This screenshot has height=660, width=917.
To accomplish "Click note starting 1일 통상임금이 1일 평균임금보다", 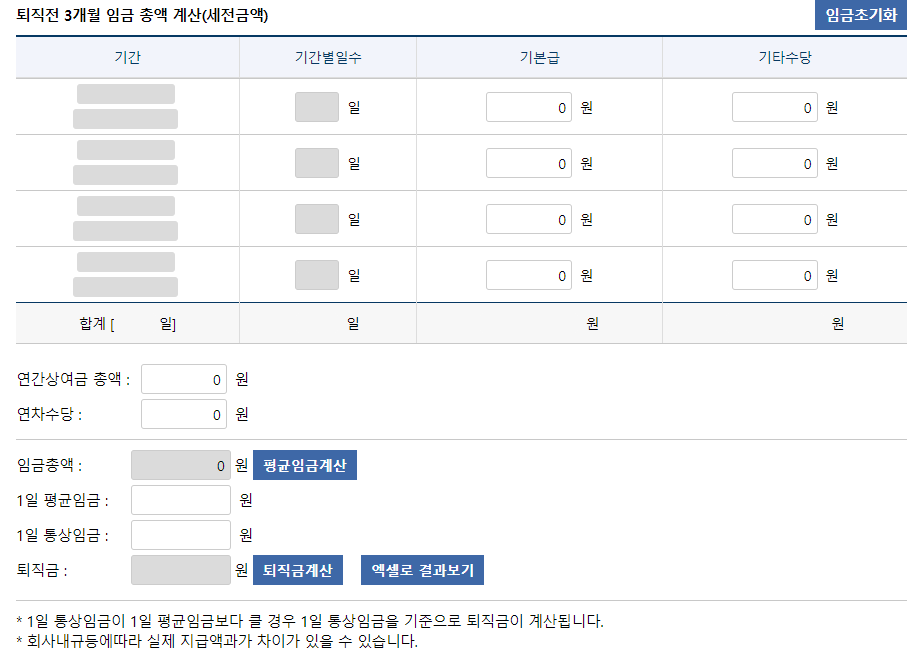I will point(310,621).
